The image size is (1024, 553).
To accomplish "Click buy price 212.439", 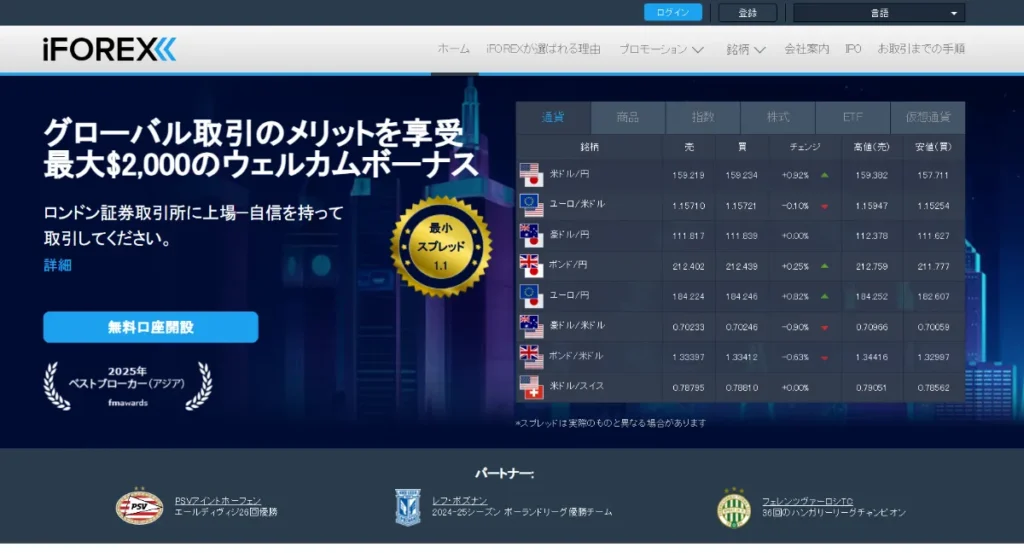I will click(x=741, y=266).
